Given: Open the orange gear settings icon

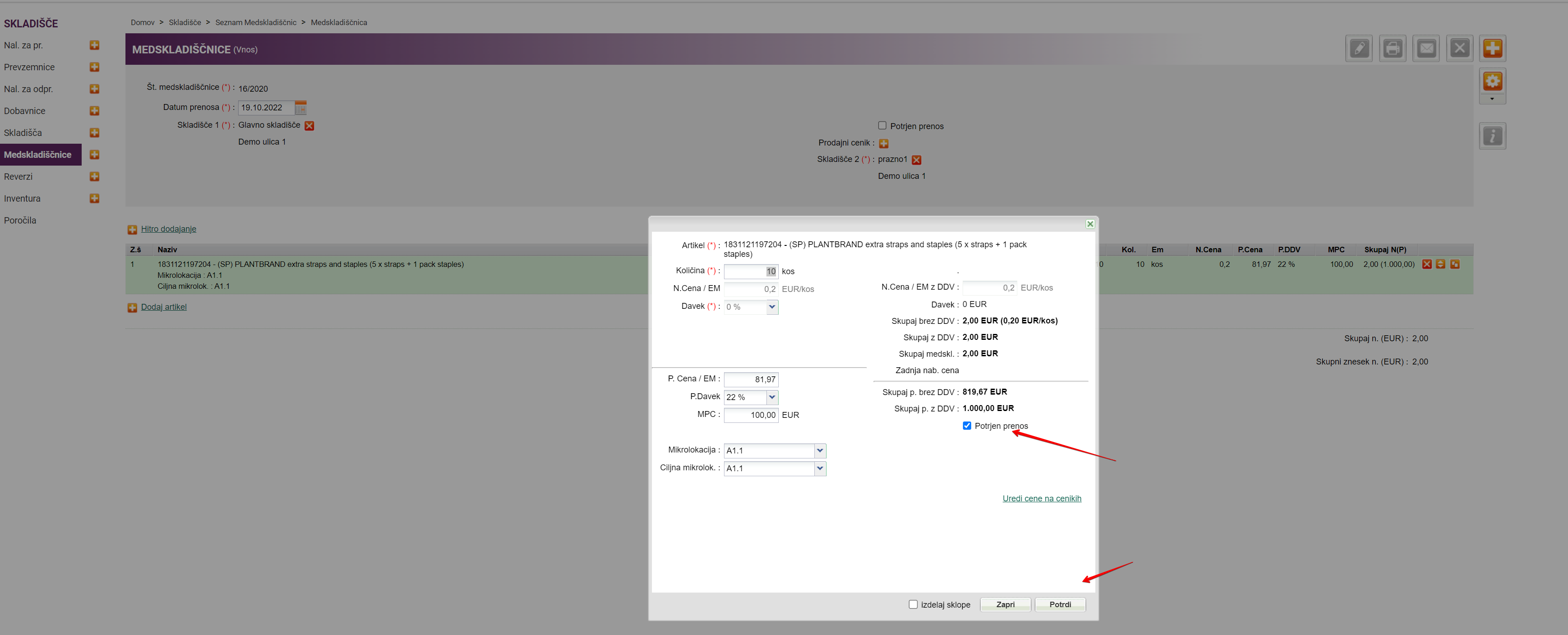Looking at the screenshot, I should (1493, 81).
